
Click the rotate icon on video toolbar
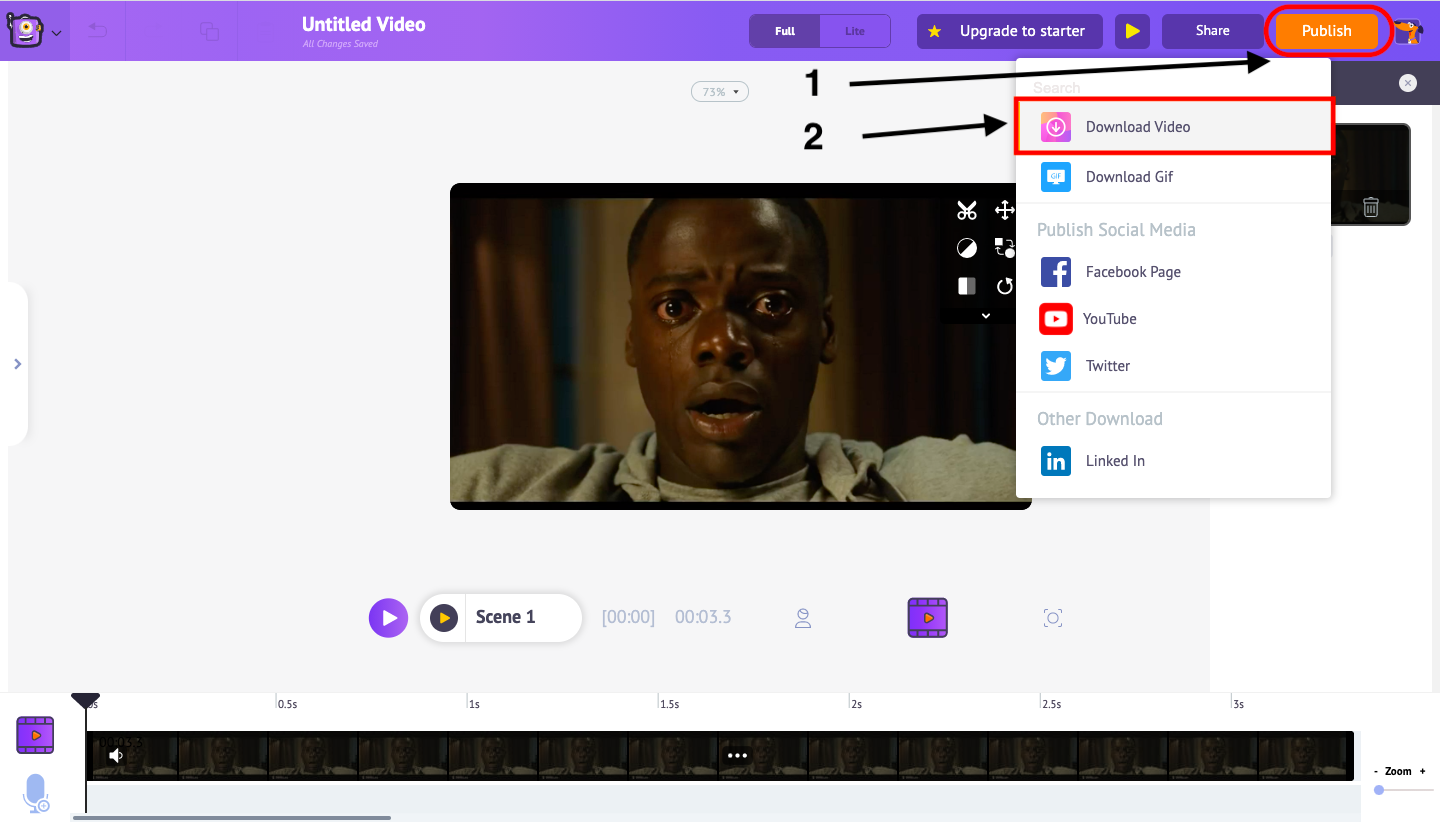[1004, 287]
